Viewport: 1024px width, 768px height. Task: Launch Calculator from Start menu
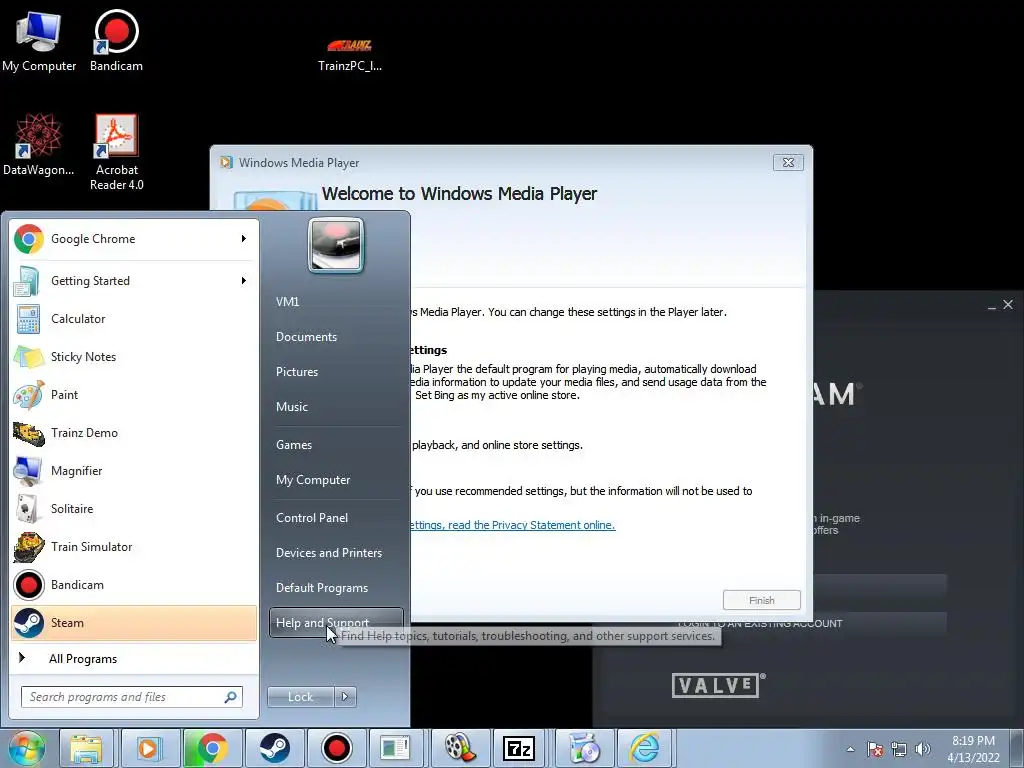coord(134,319)
